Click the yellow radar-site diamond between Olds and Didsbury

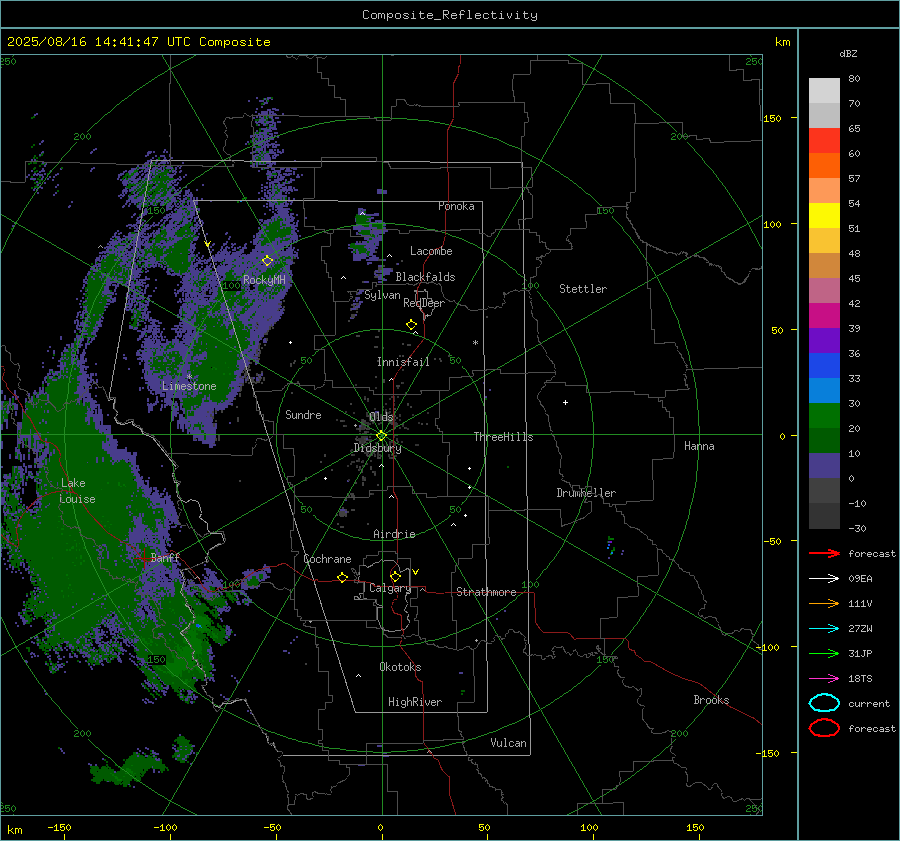tap(381, 436)
